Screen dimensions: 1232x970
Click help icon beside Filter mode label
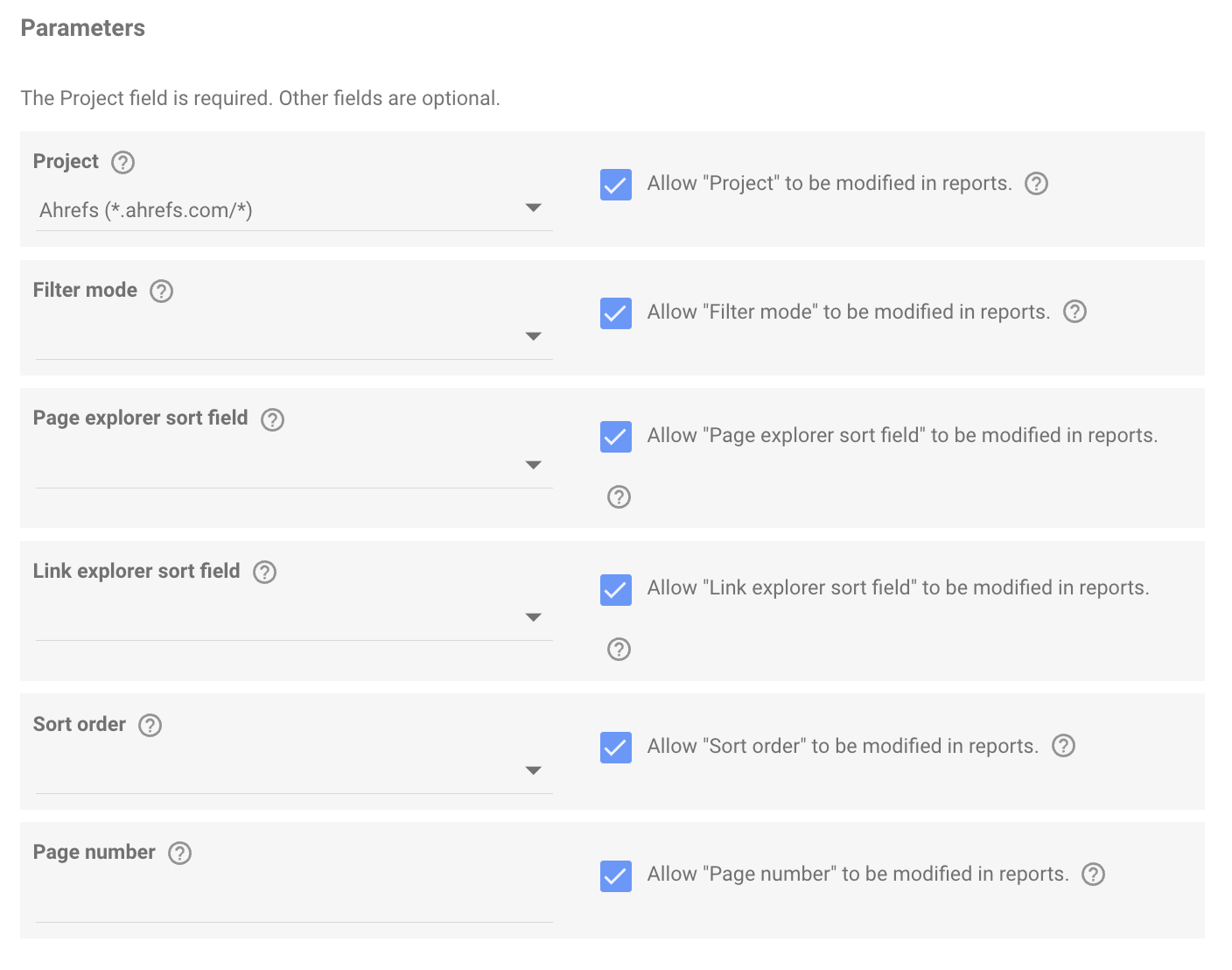point(161,291)
